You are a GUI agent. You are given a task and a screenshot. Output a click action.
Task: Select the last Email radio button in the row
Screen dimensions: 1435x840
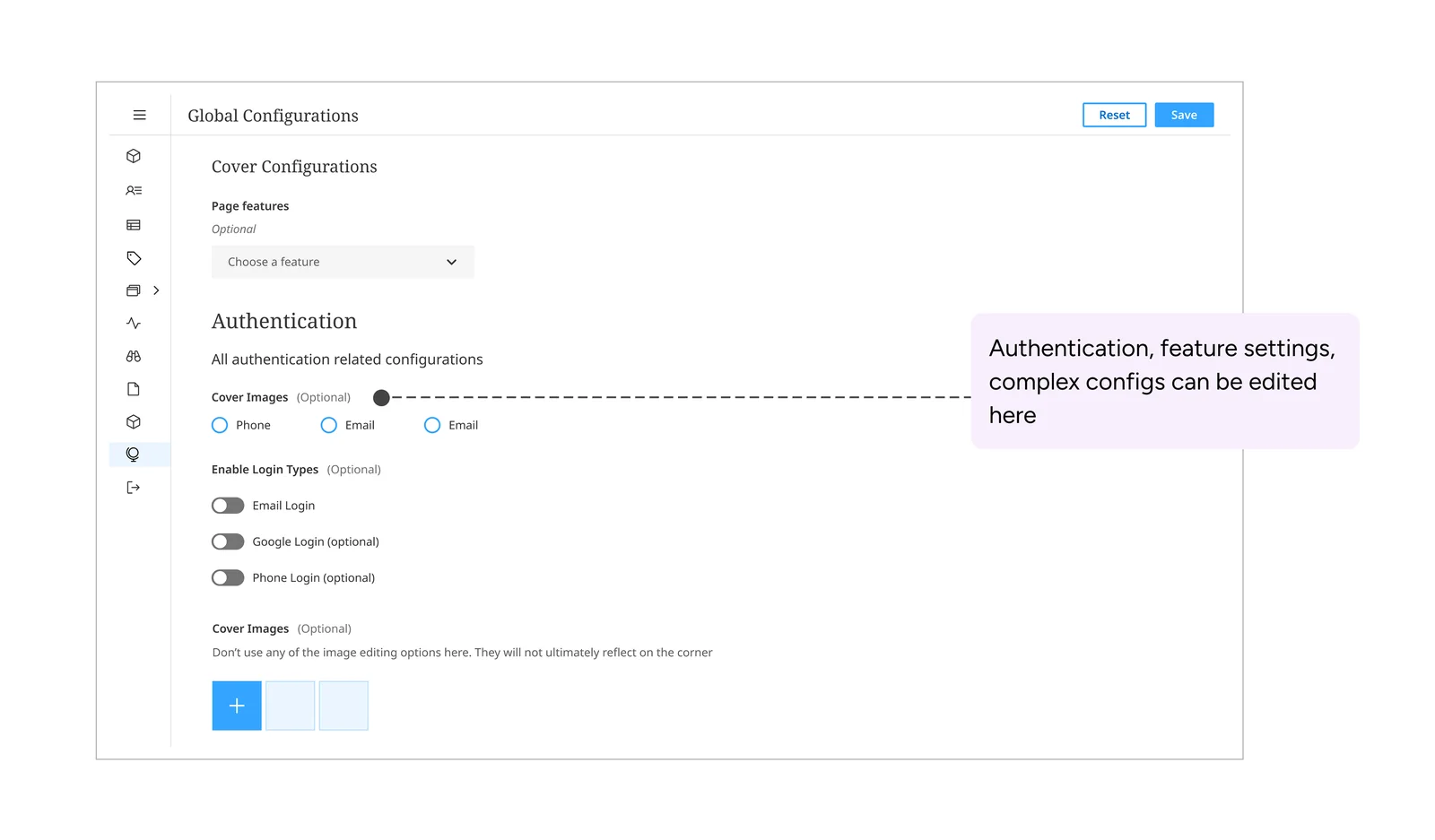pyautogui.click(x=432, y=425)
